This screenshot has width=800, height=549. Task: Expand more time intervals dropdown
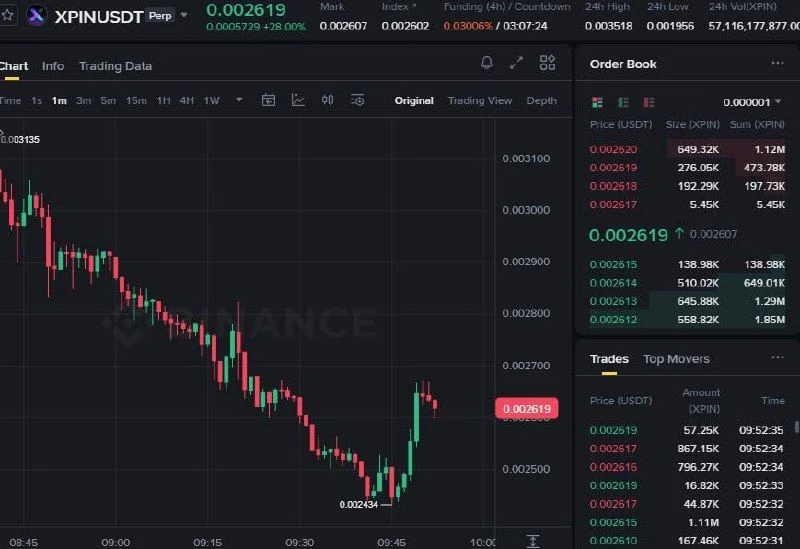click(x=239, y=100)
